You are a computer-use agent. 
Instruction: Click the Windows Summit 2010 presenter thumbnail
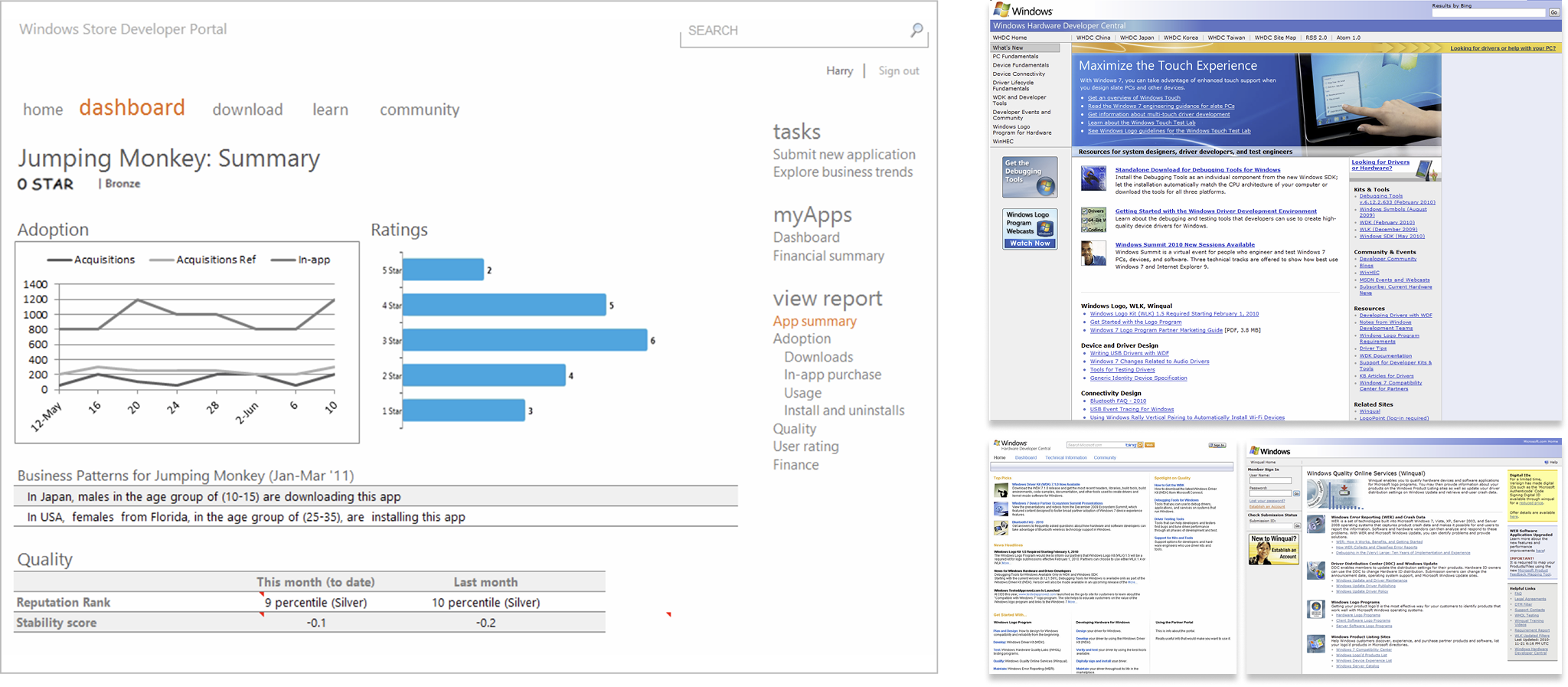coord(1093,253)
